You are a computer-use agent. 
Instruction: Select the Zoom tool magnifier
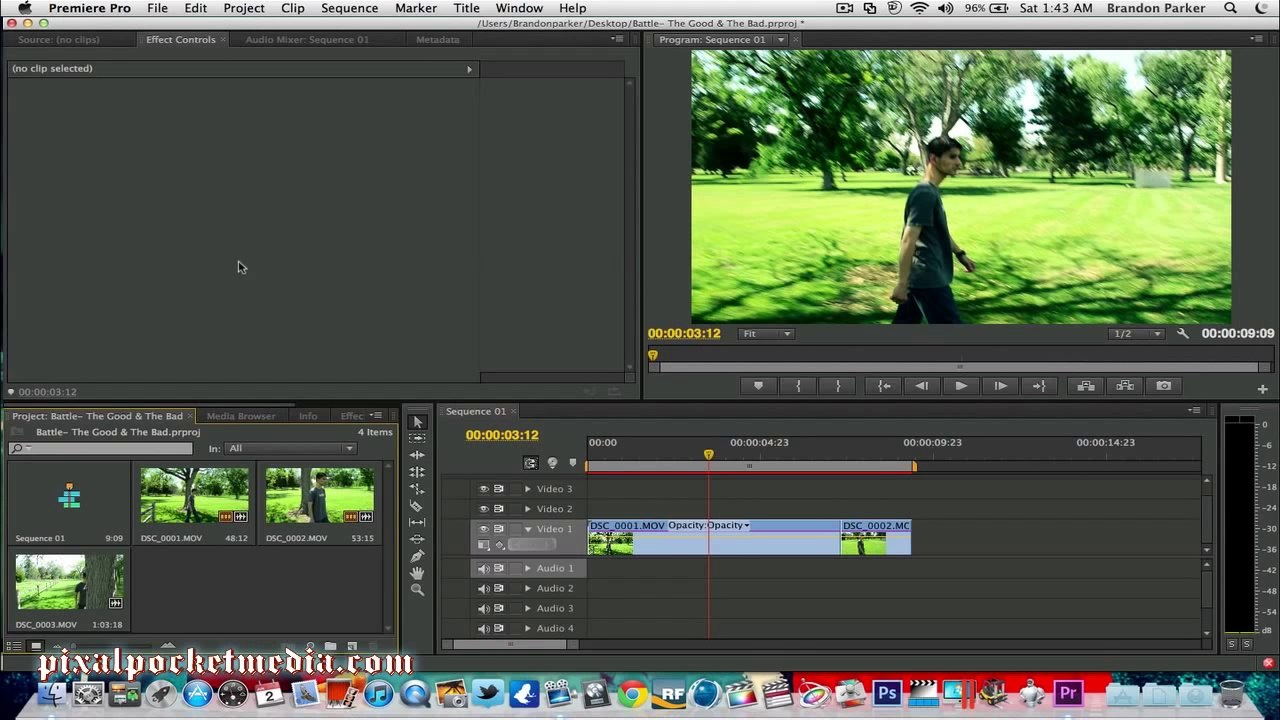pos(418,590)
